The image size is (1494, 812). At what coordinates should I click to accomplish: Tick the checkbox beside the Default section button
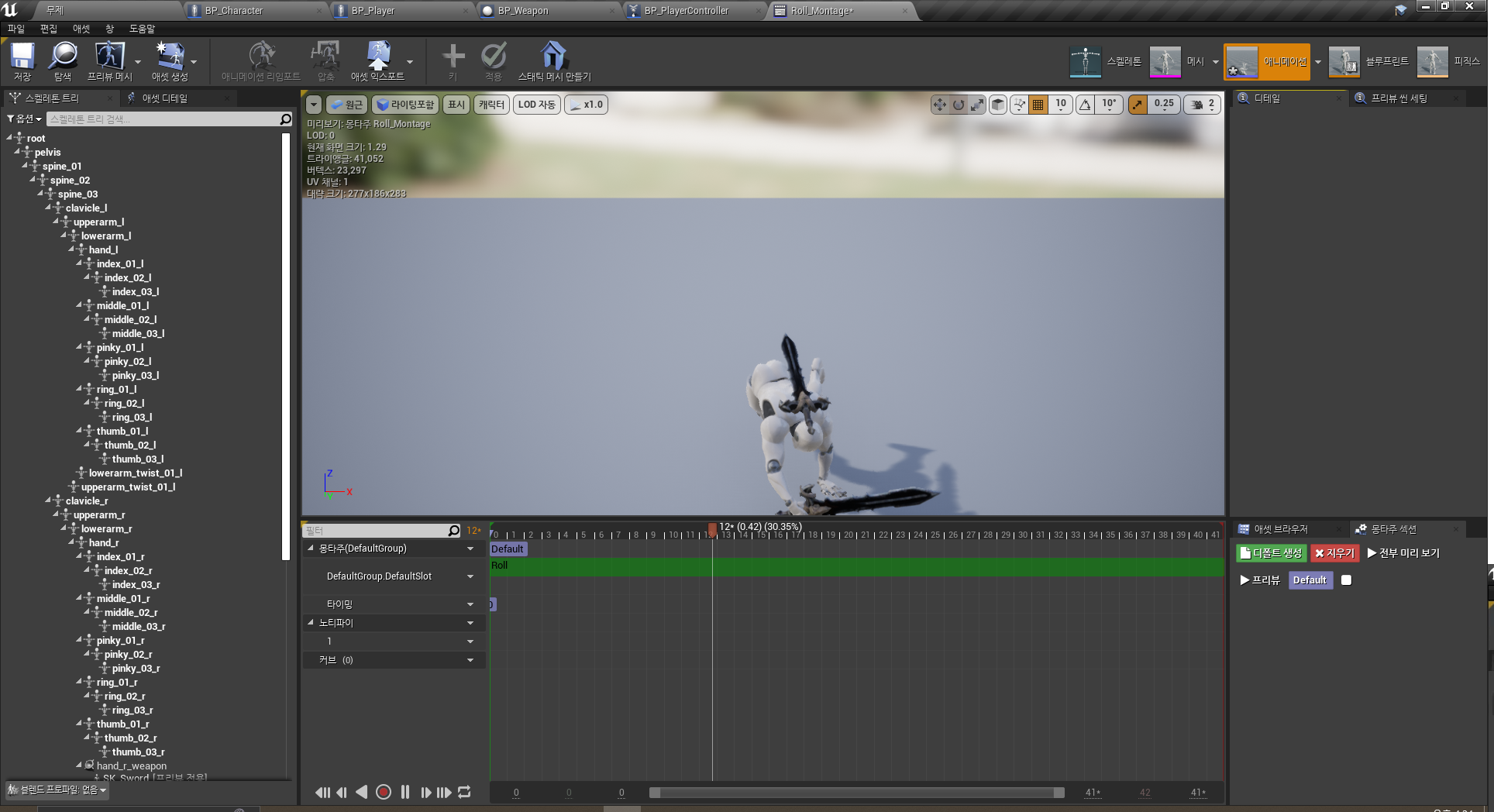(x=1346, y=580)
